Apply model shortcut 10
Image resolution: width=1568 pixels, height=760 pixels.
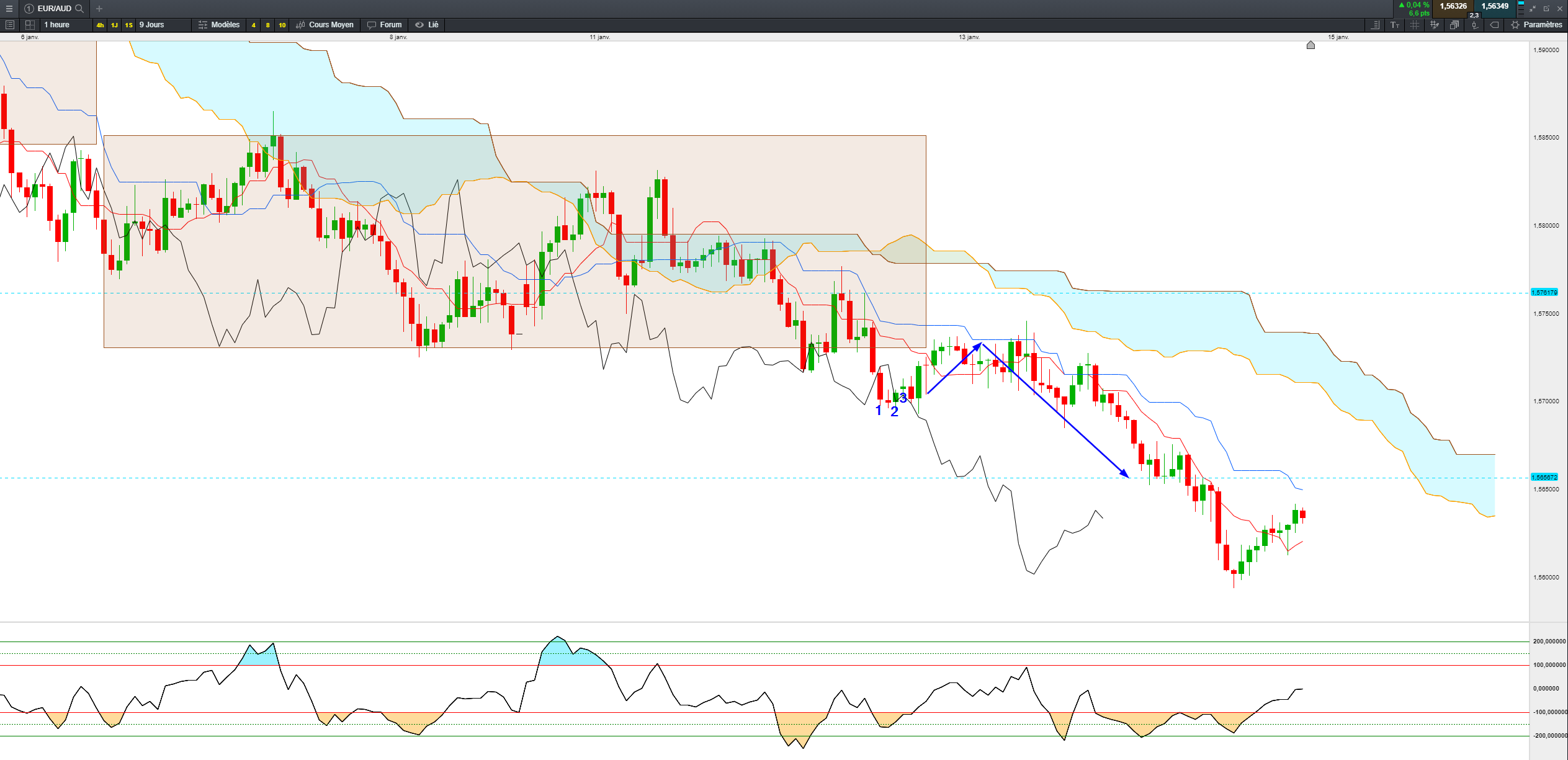[x=282, y=25]
